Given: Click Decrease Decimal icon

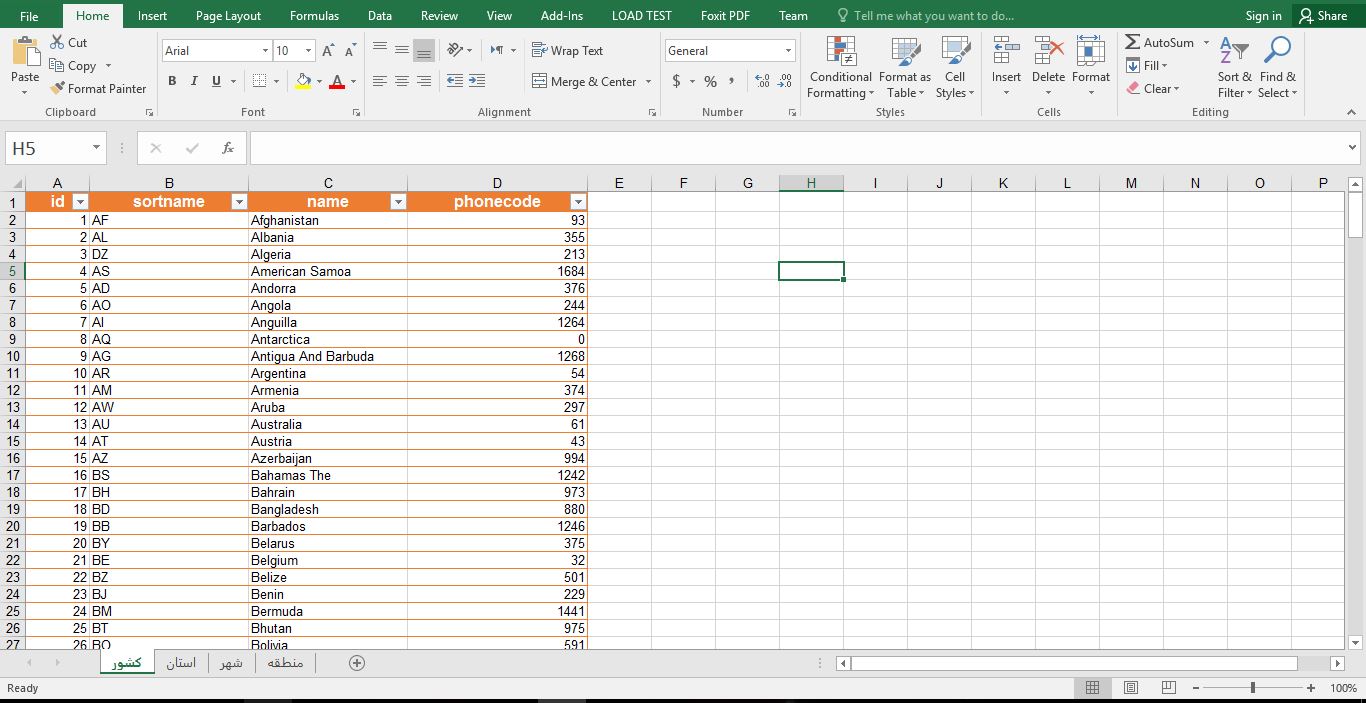Looking at the screenshot, I should click(x=783, y=81).
